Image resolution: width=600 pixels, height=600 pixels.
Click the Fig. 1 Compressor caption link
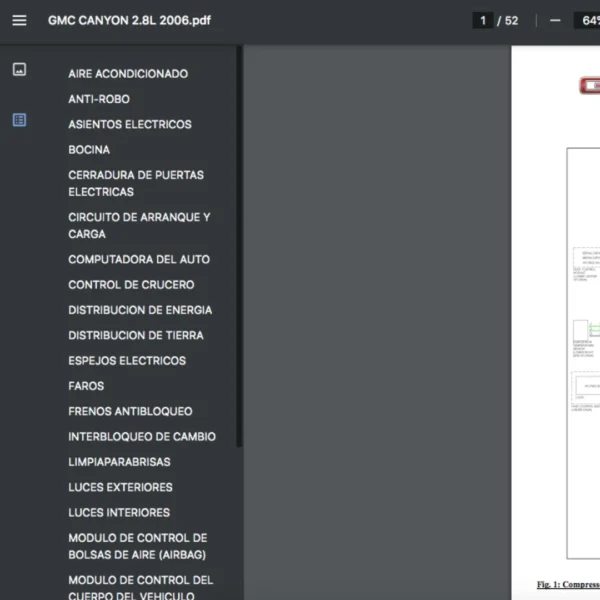568,584
